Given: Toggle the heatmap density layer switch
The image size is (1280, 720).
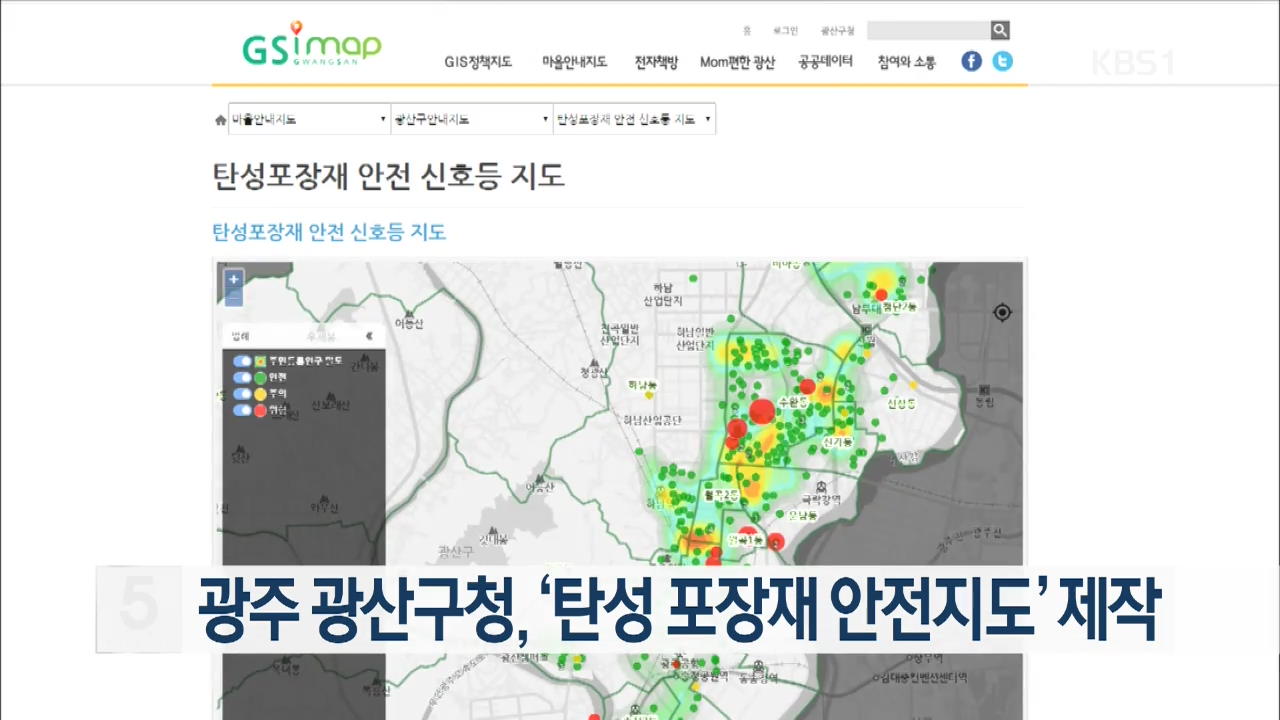Looking at the screenshot, I should [242, 361].
